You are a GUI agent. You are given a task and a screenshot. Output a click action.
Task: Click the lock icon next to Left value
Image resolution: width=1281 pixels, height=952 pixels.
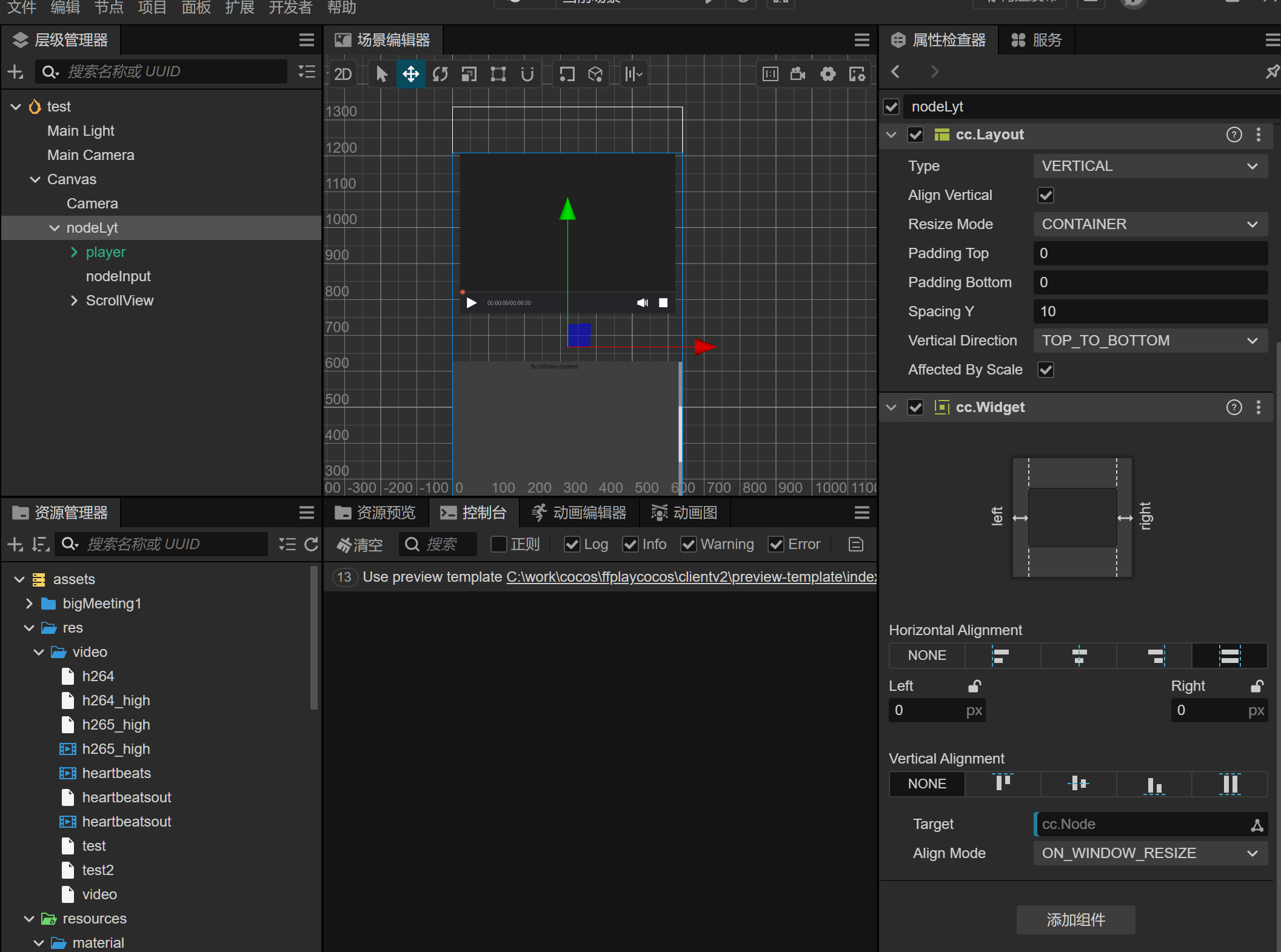[x=974, y=686]
